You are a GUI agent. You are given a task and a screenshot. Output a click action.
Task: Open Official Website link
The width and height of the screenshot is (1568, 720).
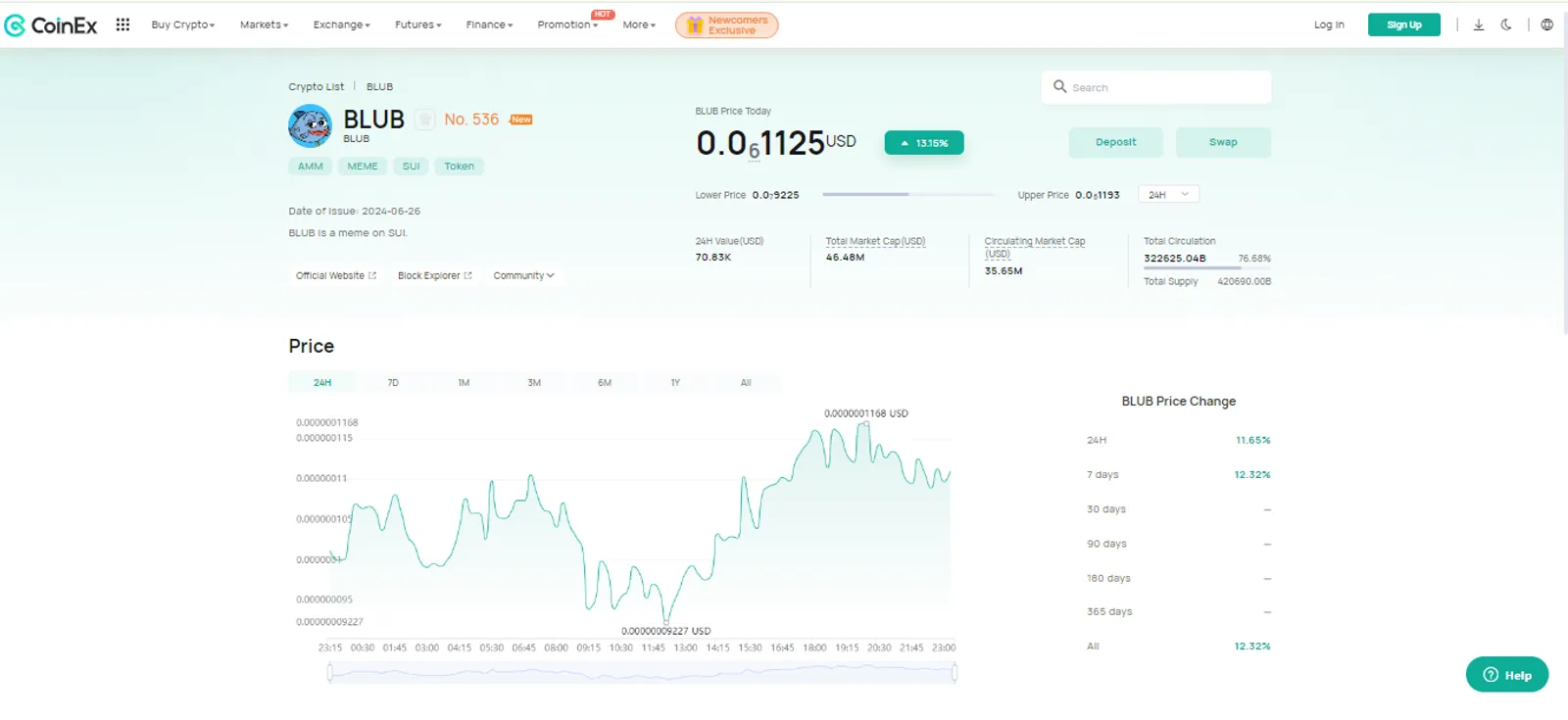point(336,275)
